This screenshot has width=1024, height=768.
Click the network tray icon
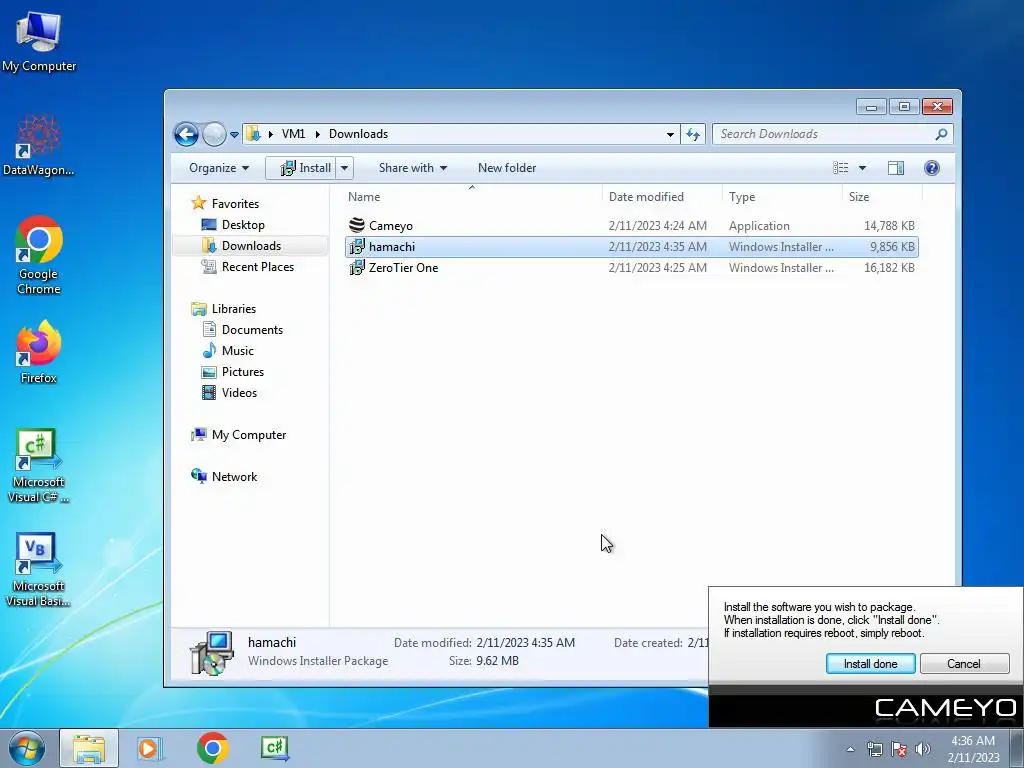click(874, 749)
